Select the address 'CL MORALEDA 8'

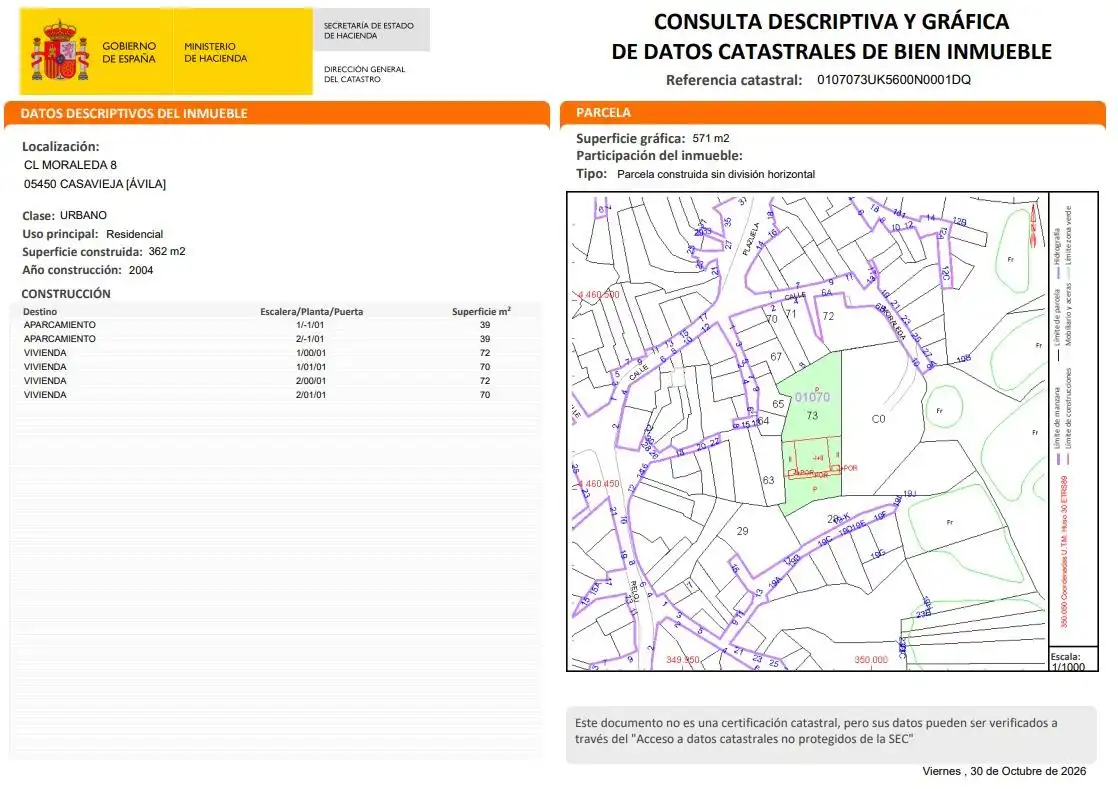(70, 165)
